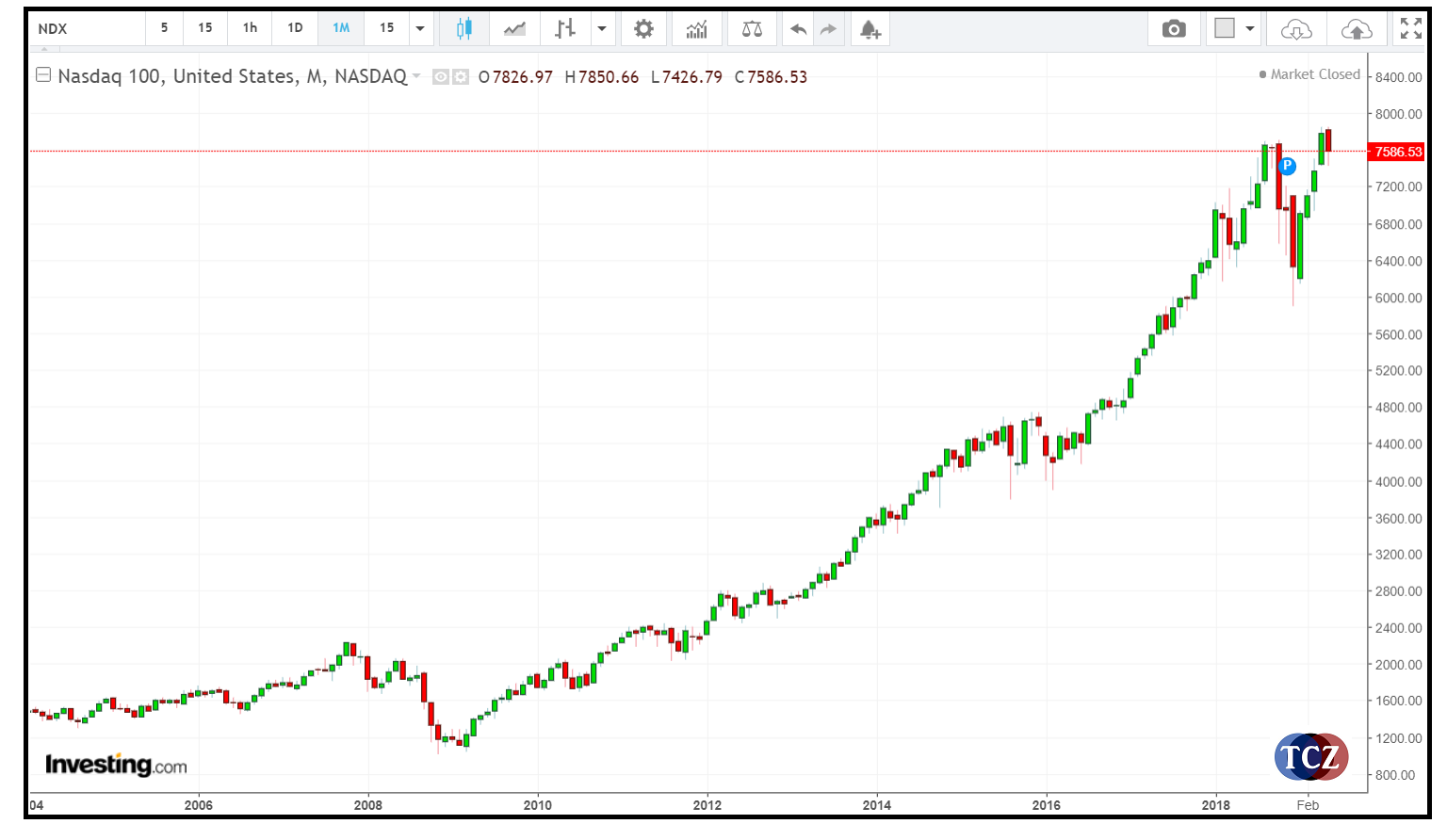Viewport: 1447px width, 840px height.
Task: Collapse the Nasdaq 100 legend box
Action: click(43, 75)
